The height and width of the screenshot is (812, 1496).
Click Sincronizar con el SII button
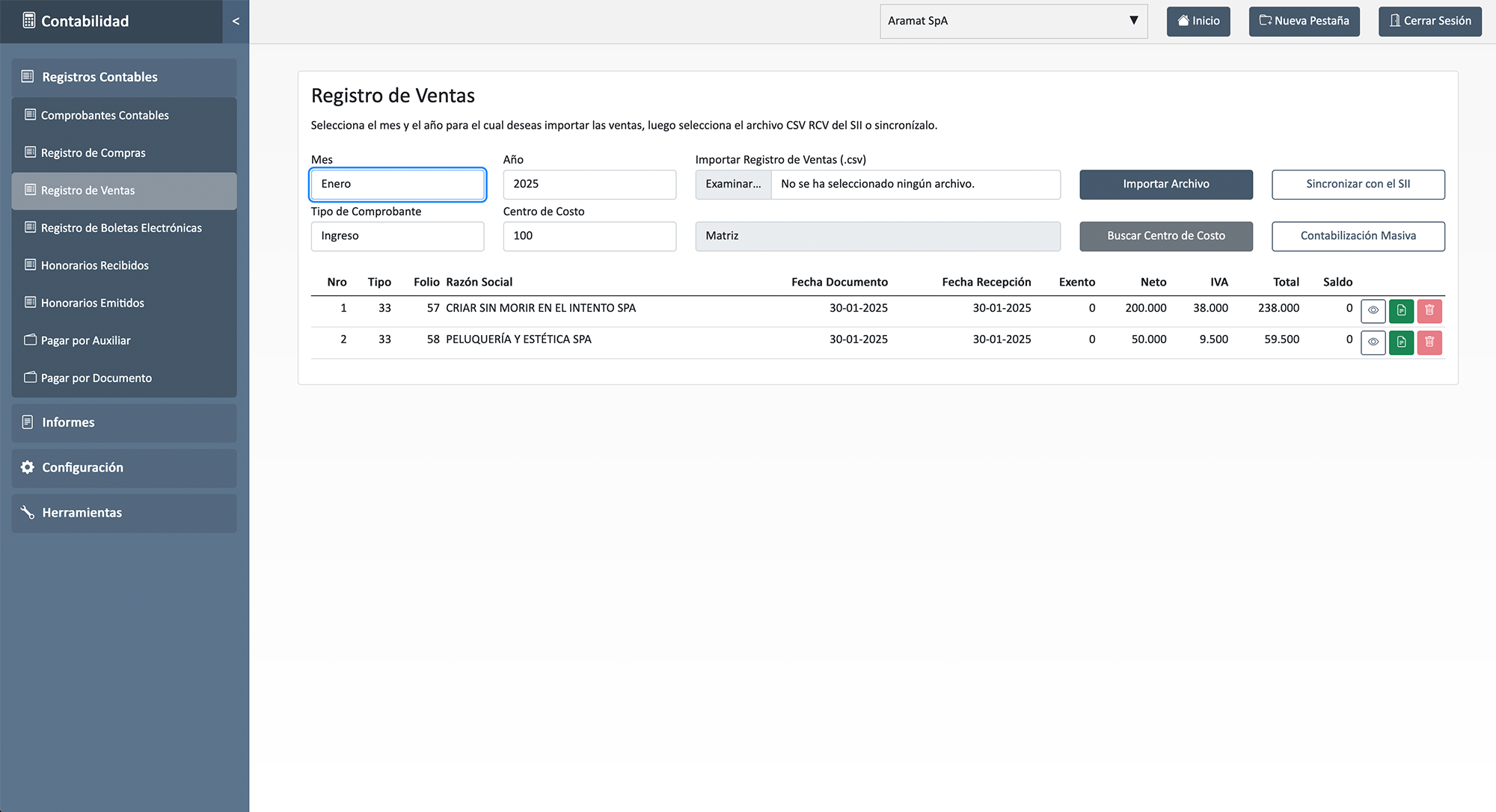[x=1358, y=184]
